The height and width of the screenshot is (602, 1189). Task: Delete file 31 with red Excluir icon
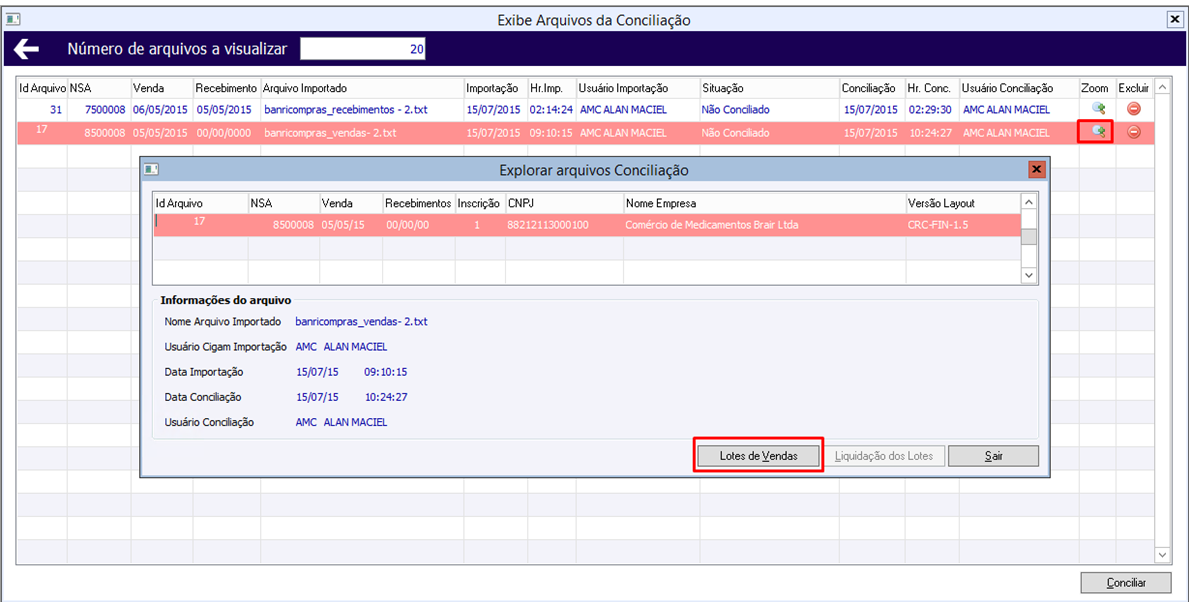[x=1134, y=109]
